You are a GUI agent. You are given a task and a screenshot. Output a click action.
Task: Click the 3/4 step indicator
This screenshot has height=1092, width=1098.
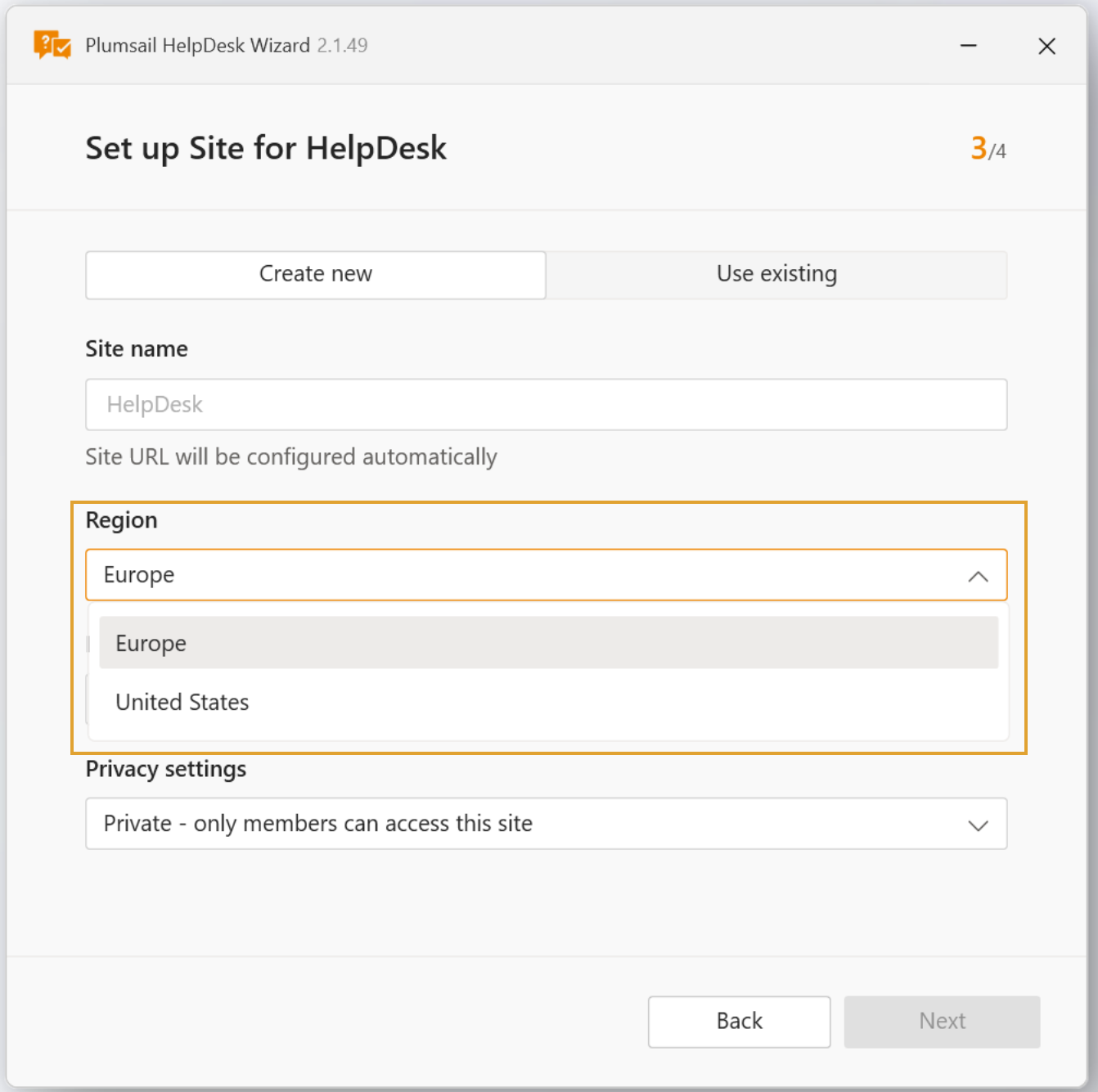point(988,149)
